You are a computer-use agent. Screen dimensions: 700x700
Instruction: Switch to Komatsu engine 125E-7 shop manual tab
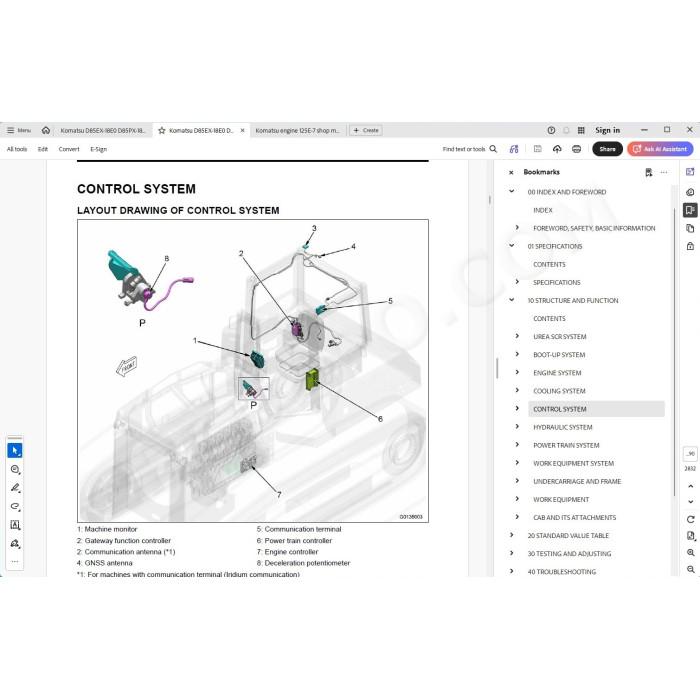tap(297, 130)
